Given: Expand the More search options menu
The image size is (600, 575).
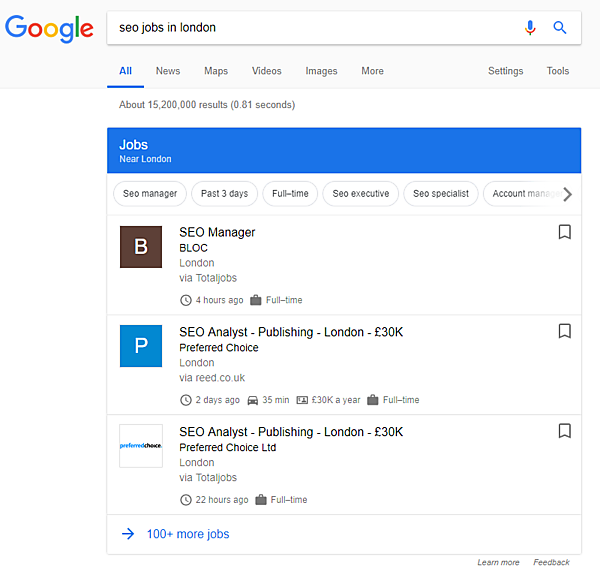Looking at the screenshot, I should coord(372,71).
